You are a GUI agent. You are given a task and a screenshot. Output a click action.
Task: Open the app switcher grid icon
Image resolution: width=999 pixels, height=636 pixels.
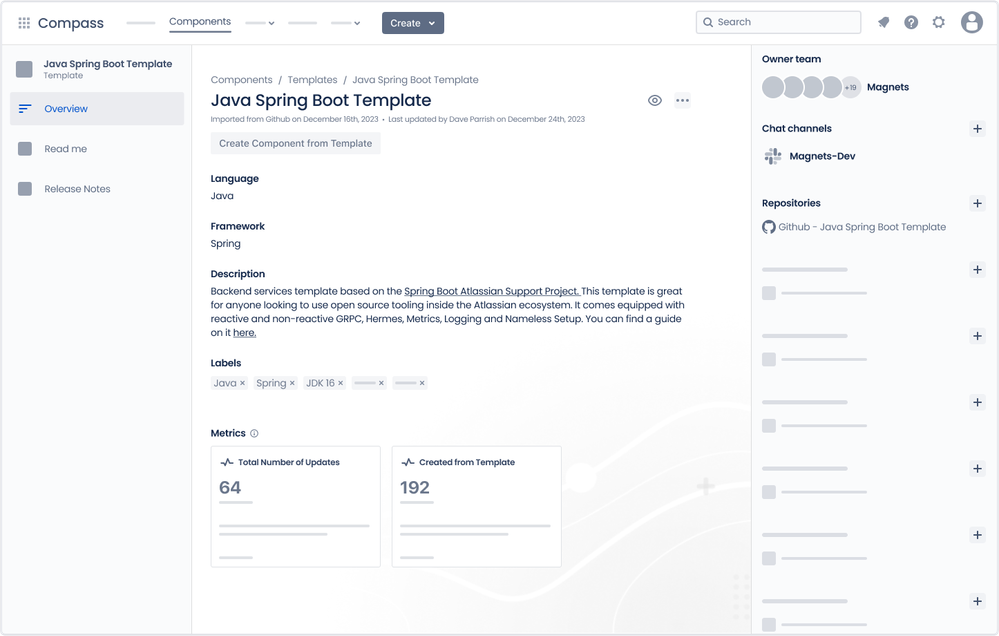24,23
